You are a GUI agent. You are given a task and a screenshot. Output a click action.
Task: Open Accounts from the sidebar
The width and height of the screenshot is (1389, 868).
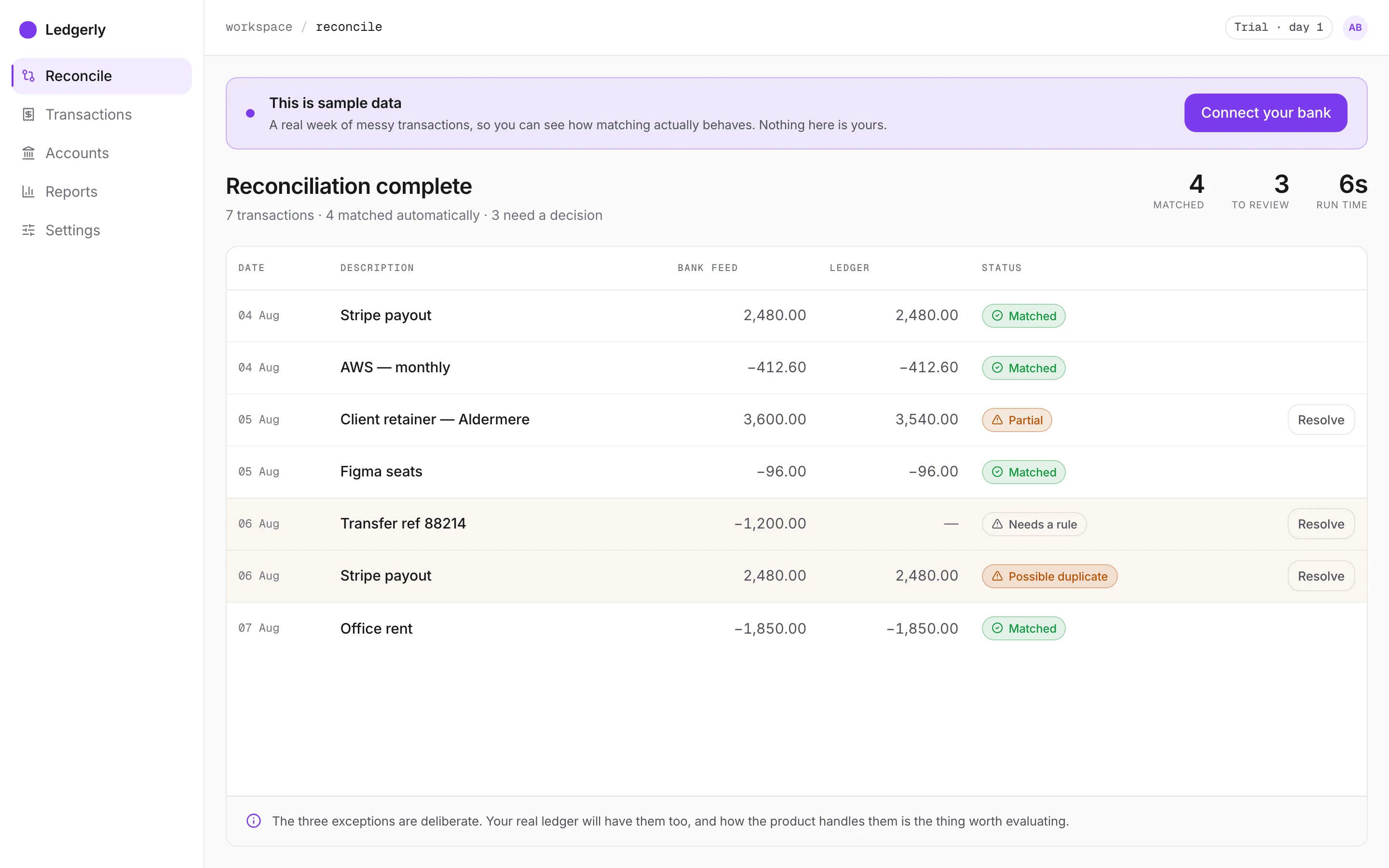click(102, 153)
